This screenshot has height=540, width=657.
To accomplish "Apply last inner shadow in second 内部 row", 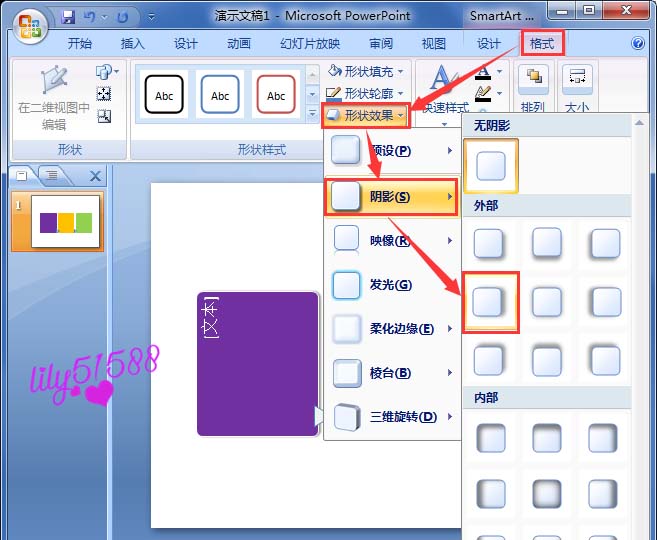I will [603, 494].
